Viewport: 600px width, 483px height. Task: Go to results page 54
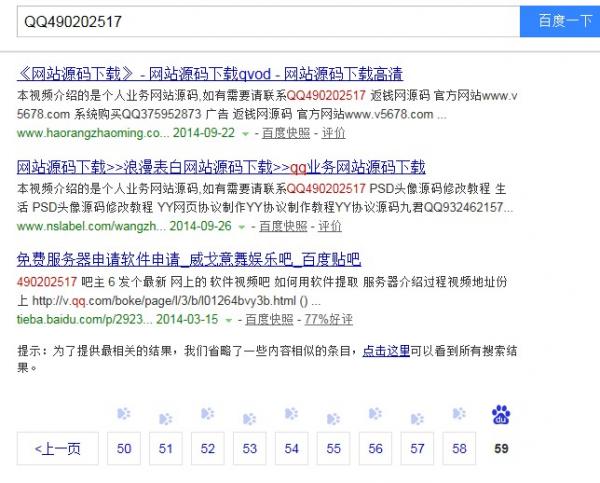point(292,448)
